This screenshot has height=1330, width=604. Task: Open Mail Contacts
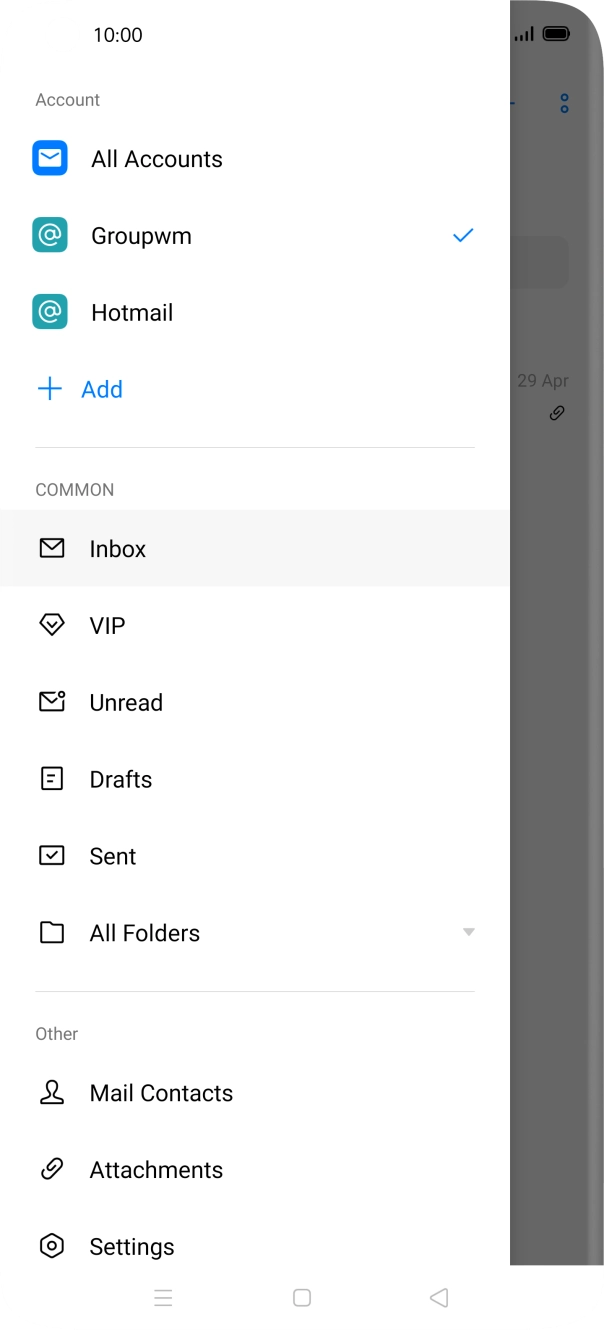point(161,1093)
